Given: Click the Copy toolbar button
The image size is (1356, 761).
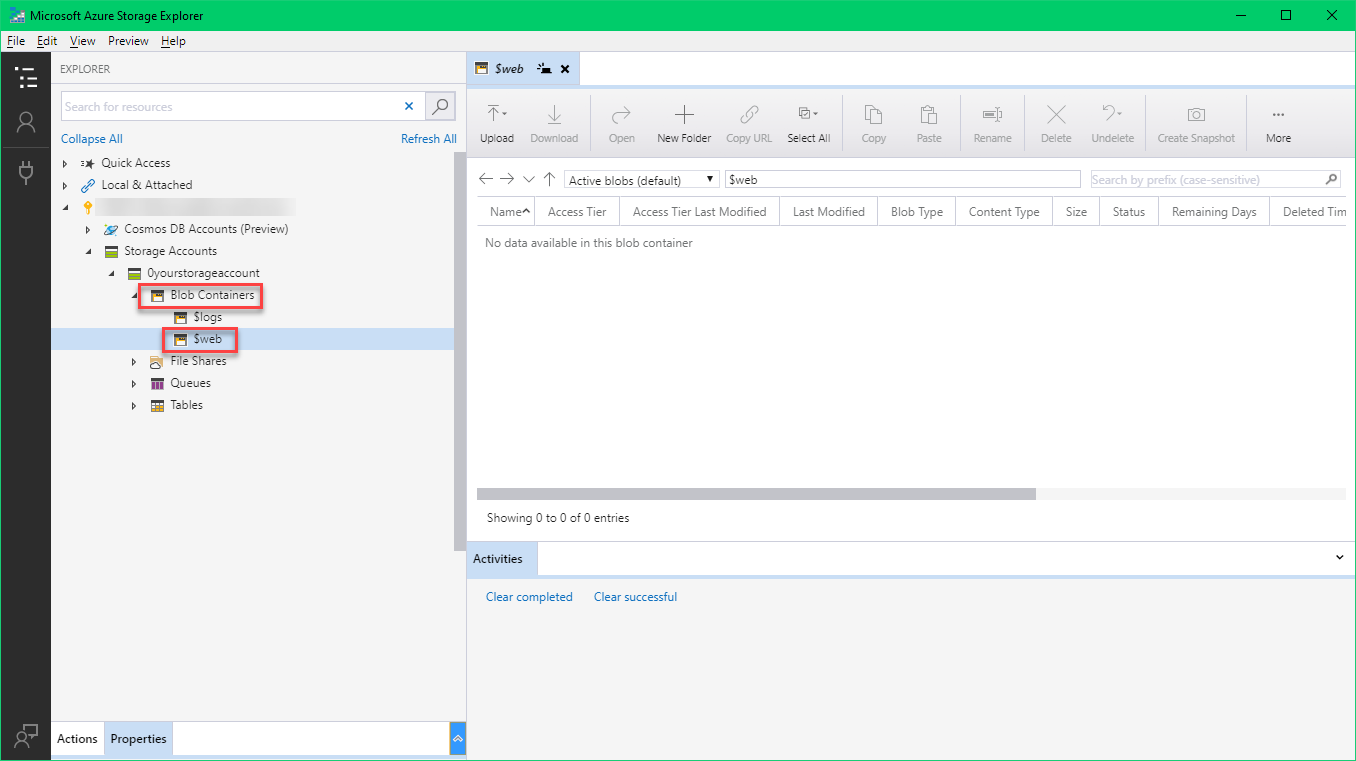Looking at the screenshot, I should (x=874, y=124).
